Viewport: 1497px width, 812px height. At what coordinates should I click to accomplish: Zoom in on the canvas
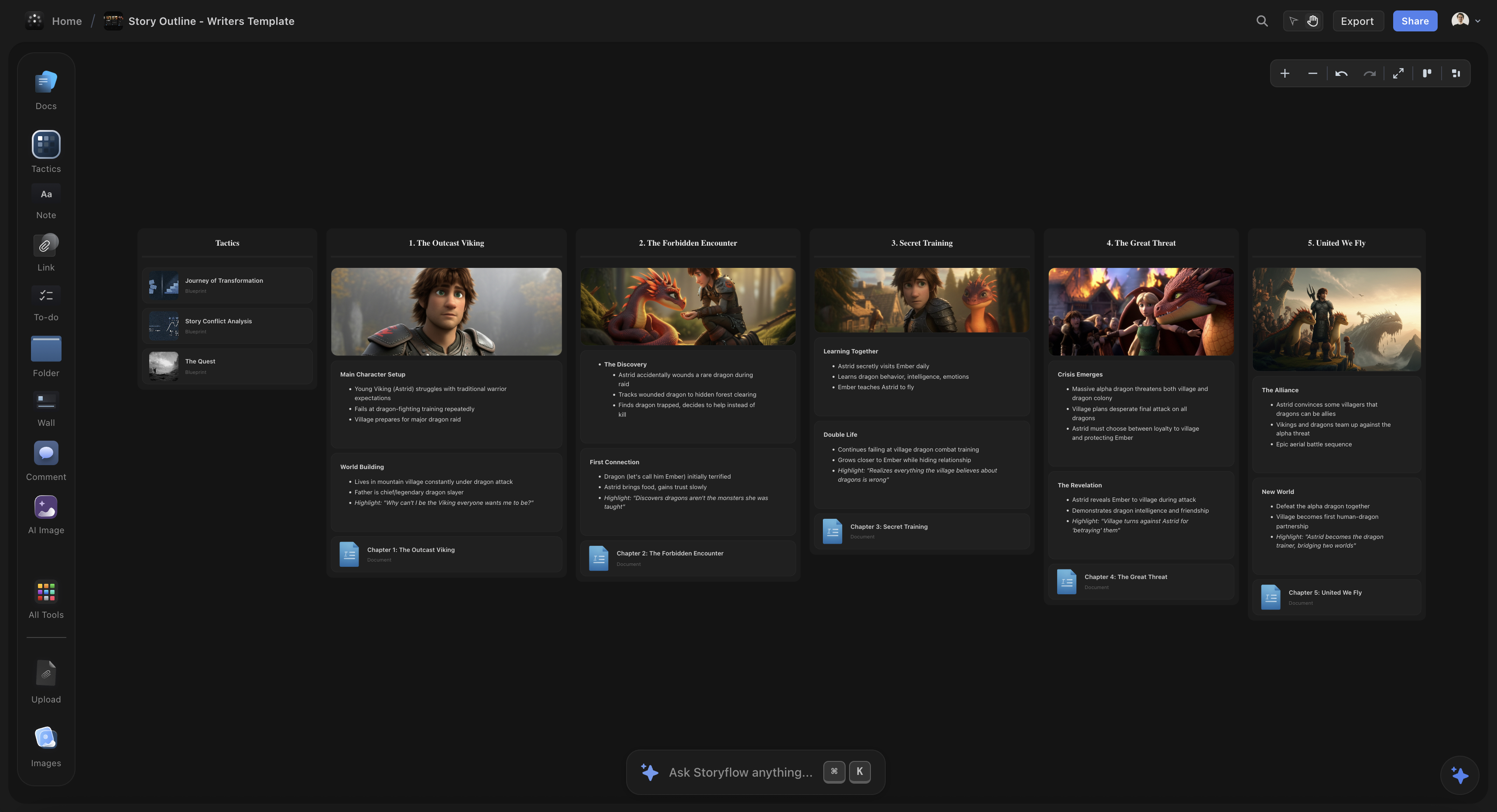click(1285, 73)
